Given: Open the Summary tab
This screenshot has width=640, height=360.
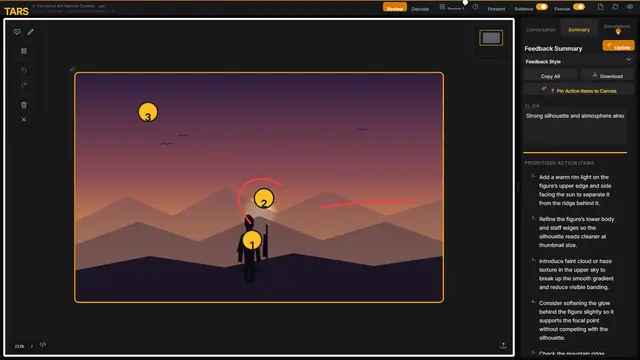Looking at the screenshot, I should 579,29.
